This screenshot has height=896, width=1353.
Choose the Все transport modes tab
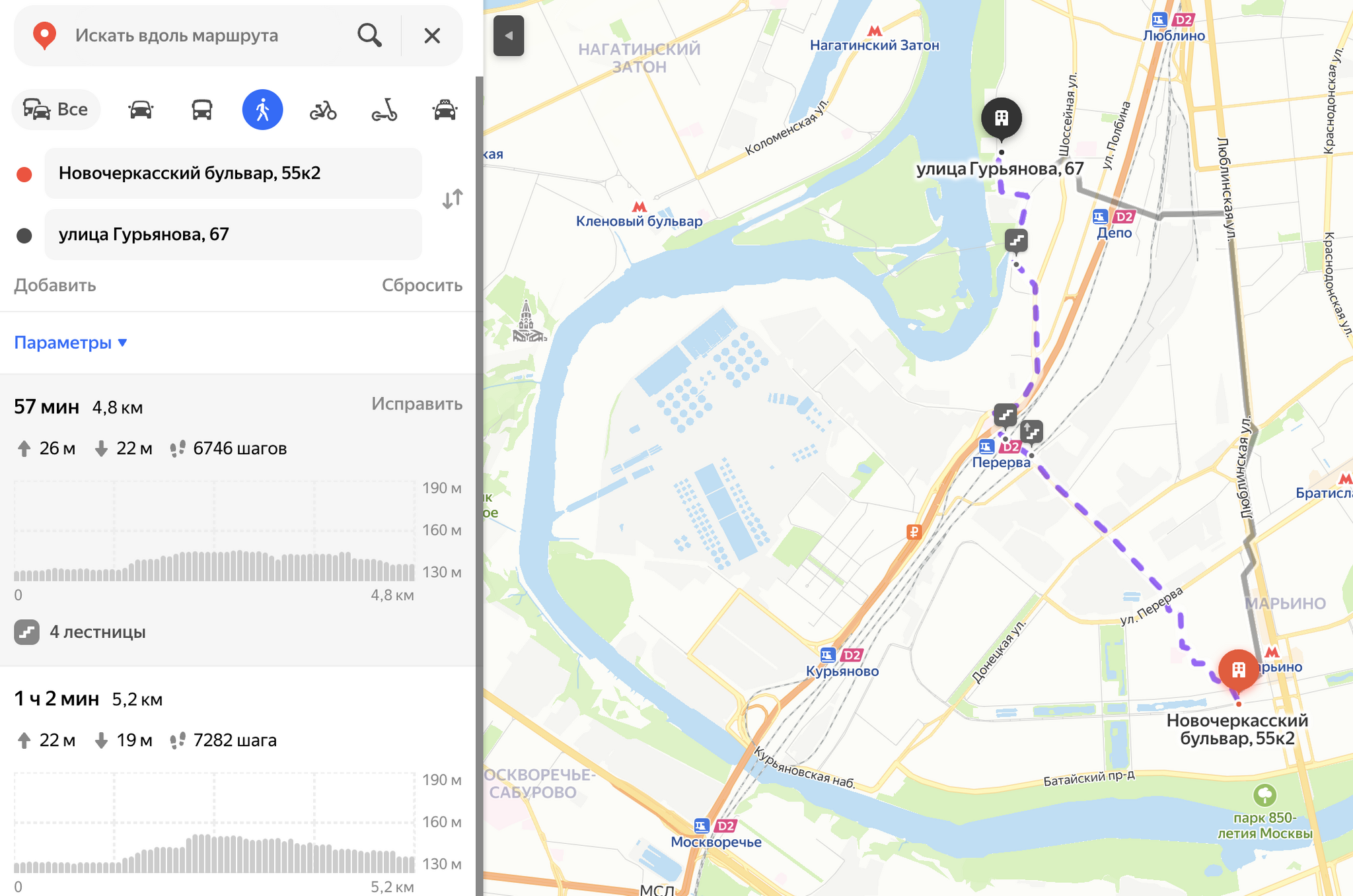coord(56,110)
